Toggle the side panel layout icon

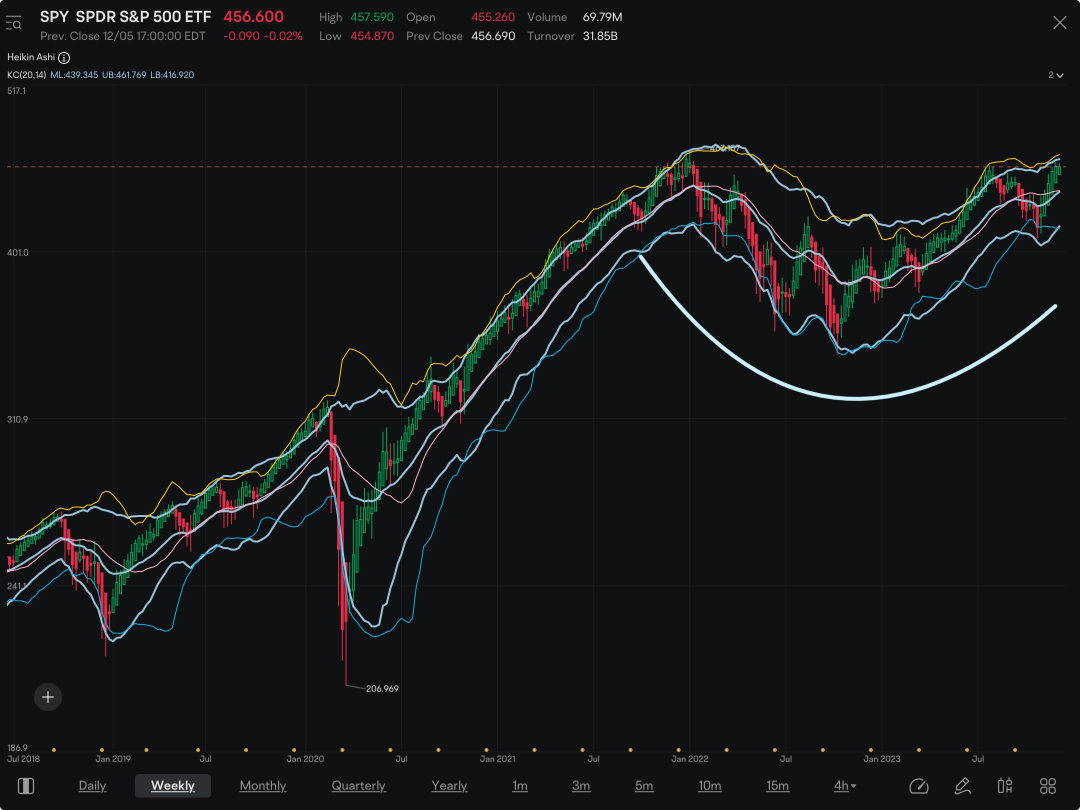(x=26, y=786)
